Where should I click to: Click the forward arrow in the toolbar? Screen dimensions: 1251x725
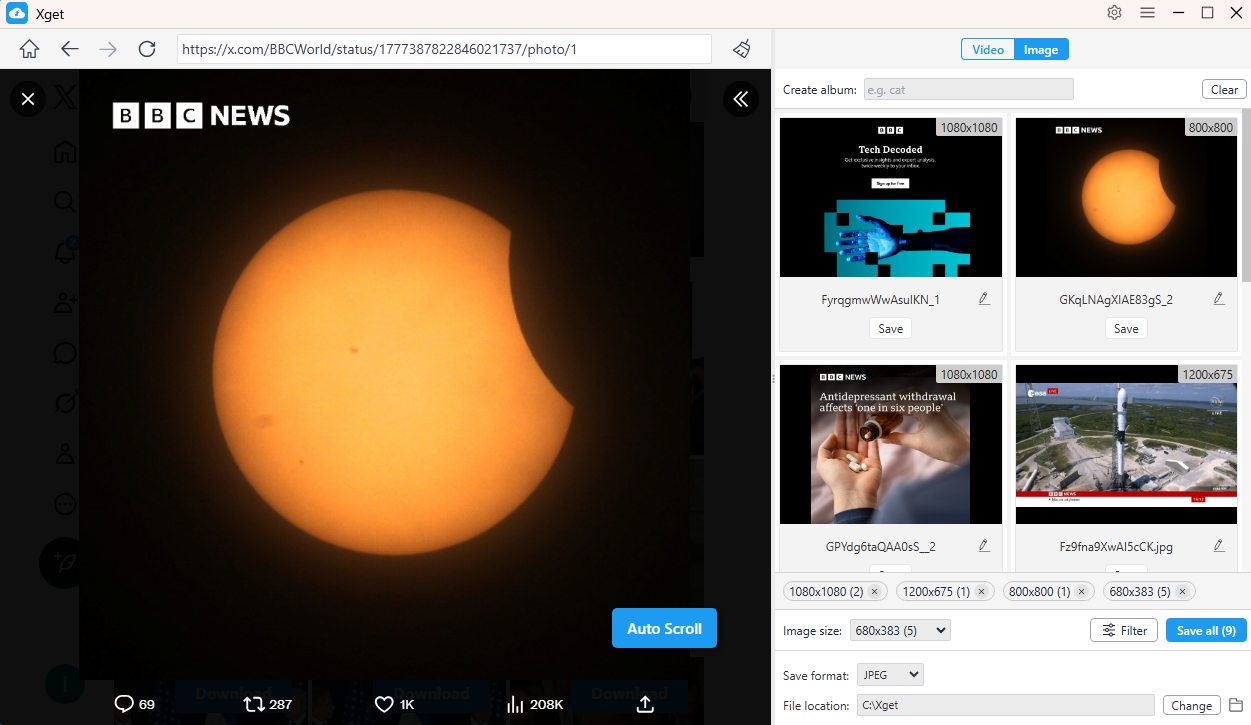(x=108, y=49)
